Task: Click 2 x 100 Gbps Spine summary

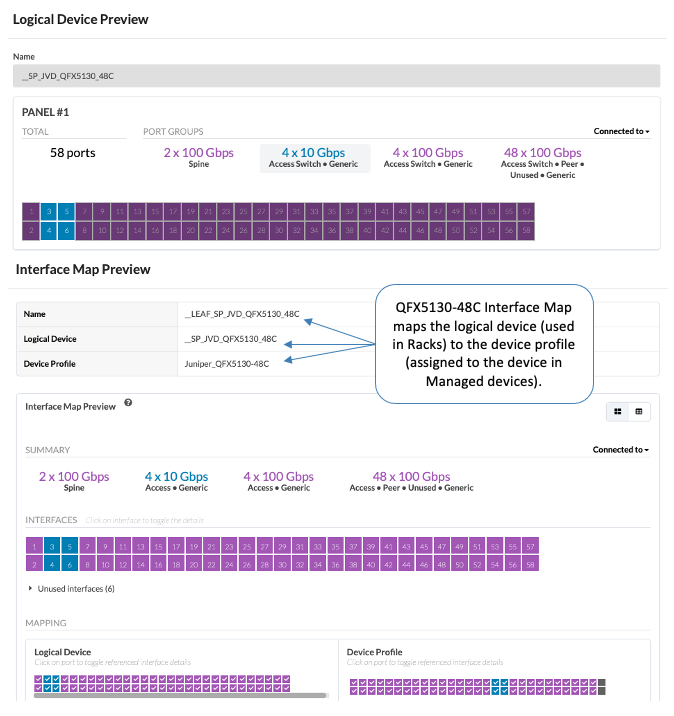Action: 74,481
